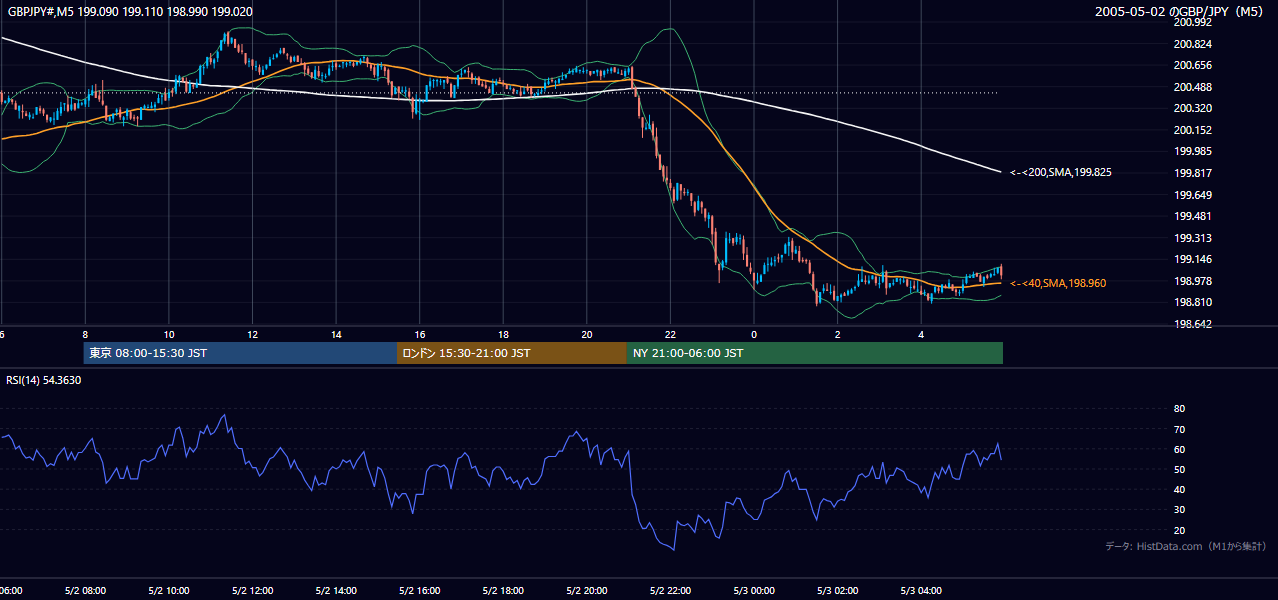Click the 5/2 12:00 date-time axis label
This screenshot has height=600, width=1278.
coord(252,591)
